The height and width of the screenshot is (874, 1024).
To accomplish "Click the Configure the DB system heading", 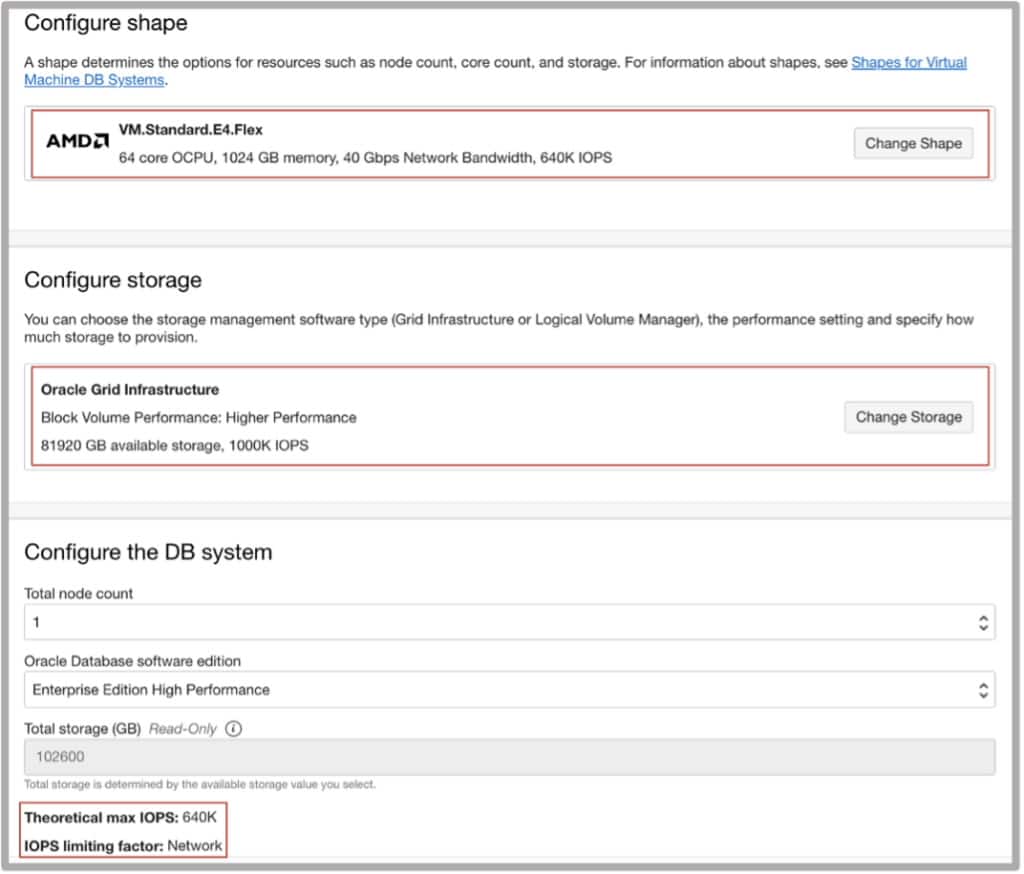I will 148,552.
